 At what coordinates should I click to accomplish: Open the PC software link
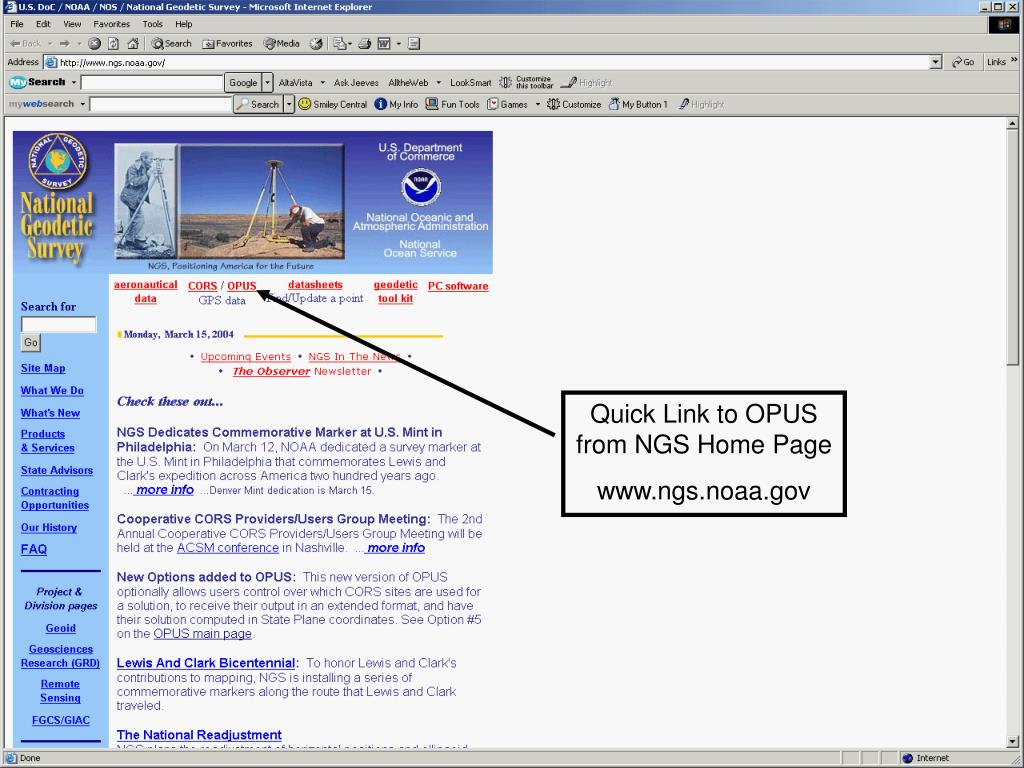click(458, 286)
